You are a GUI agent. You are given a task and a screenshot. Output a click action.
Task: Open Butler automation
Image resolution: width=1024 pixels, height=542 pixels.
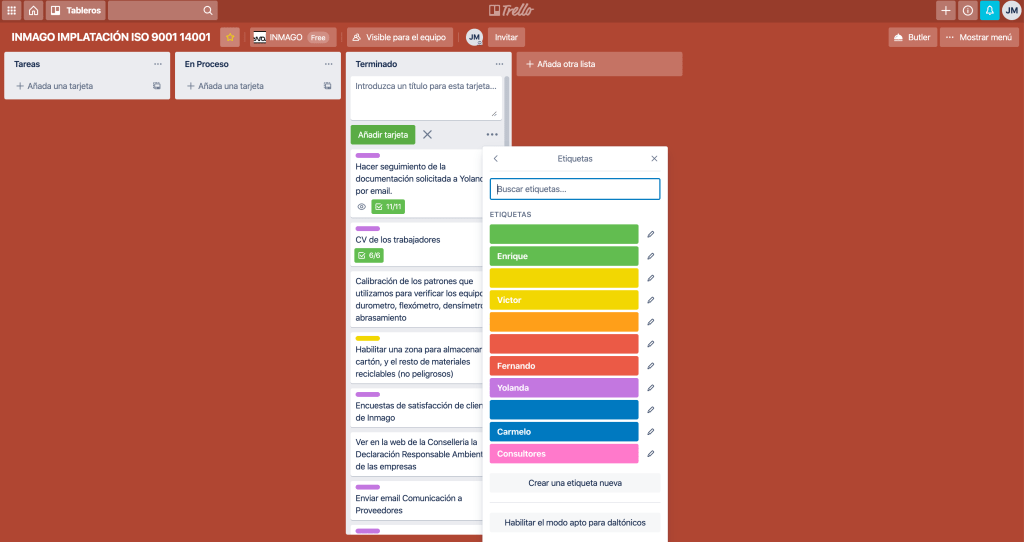912,37
